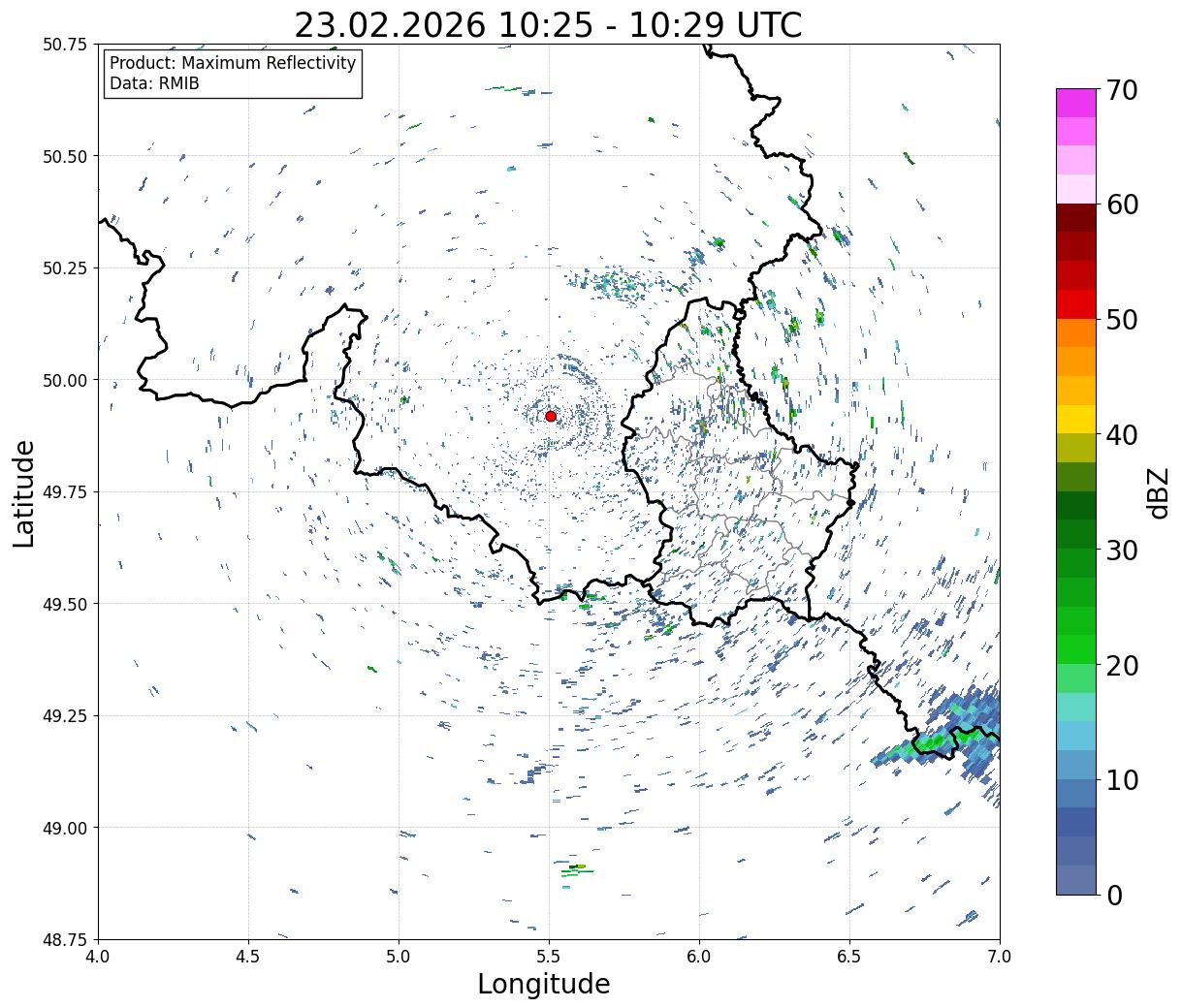Click longitude tick label '5.0'
Image resolution: width=1182 pixels, height=1008 pixels.
coord(399,957)
